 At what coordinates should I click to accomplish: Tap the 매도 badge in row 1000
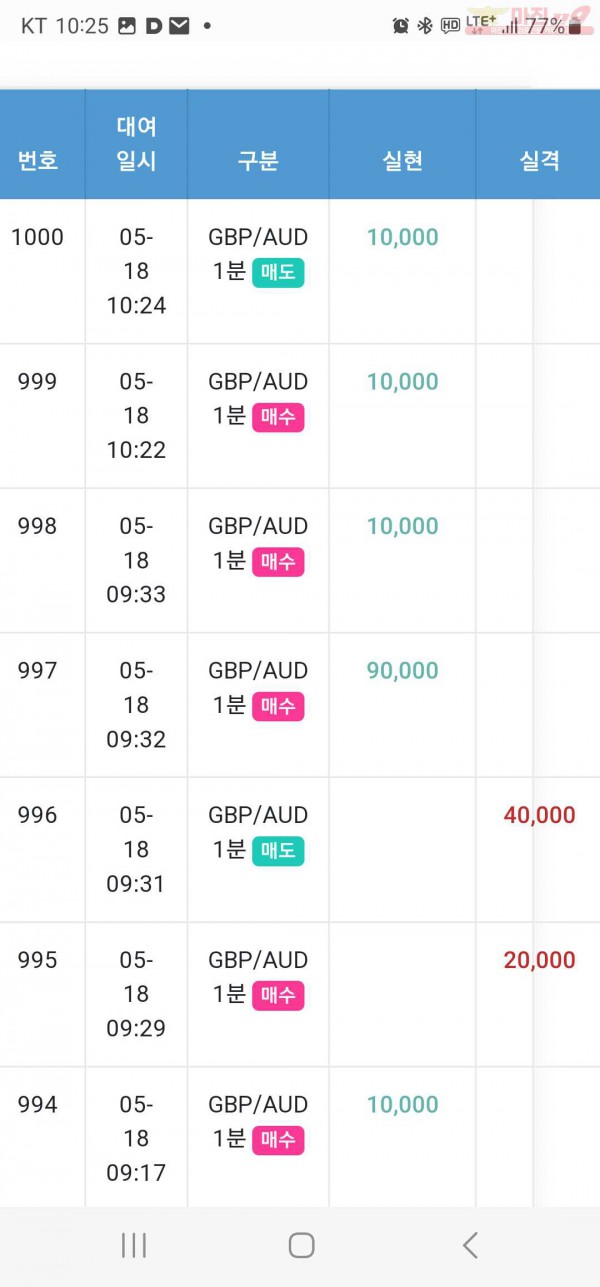click(x=278, y=272)
